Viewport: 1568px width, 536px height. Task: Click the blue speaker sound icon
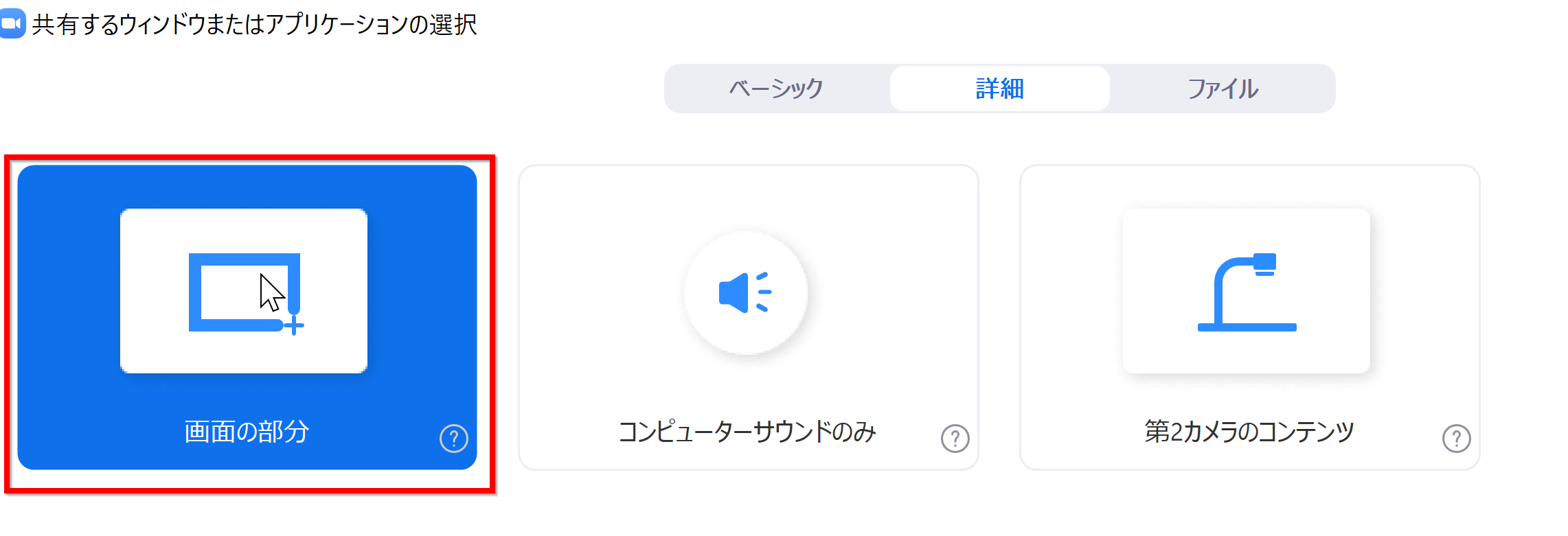pos(745,293)
